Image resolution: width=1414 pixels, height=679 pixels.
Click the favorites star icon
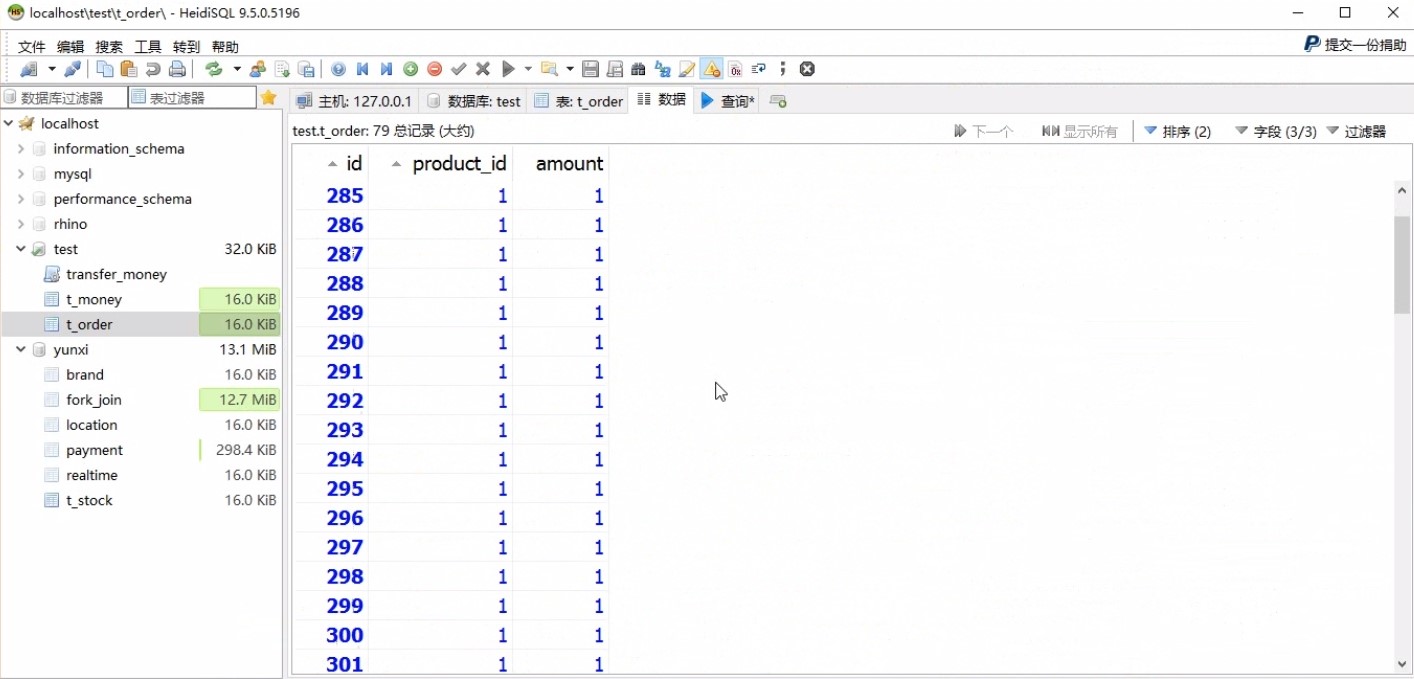(x=268, y=97)
